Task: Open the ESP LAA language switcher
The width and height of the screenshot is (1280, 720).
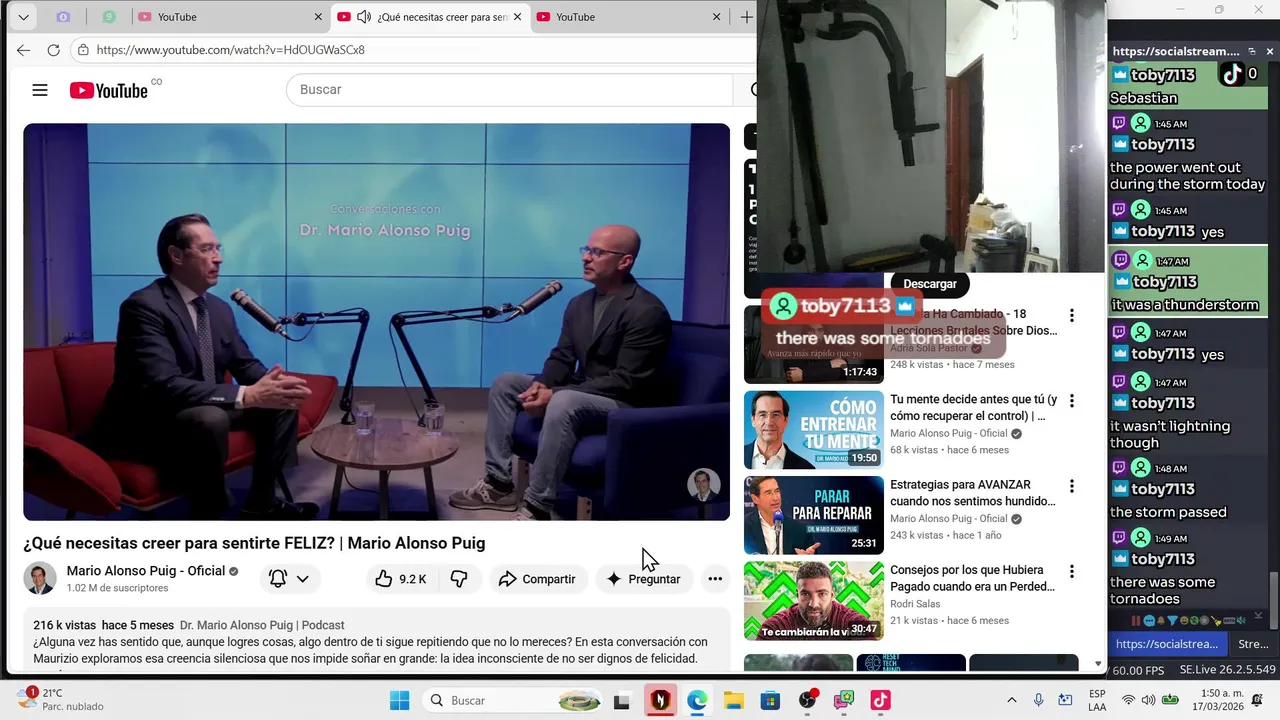Action: (1097, 700)
